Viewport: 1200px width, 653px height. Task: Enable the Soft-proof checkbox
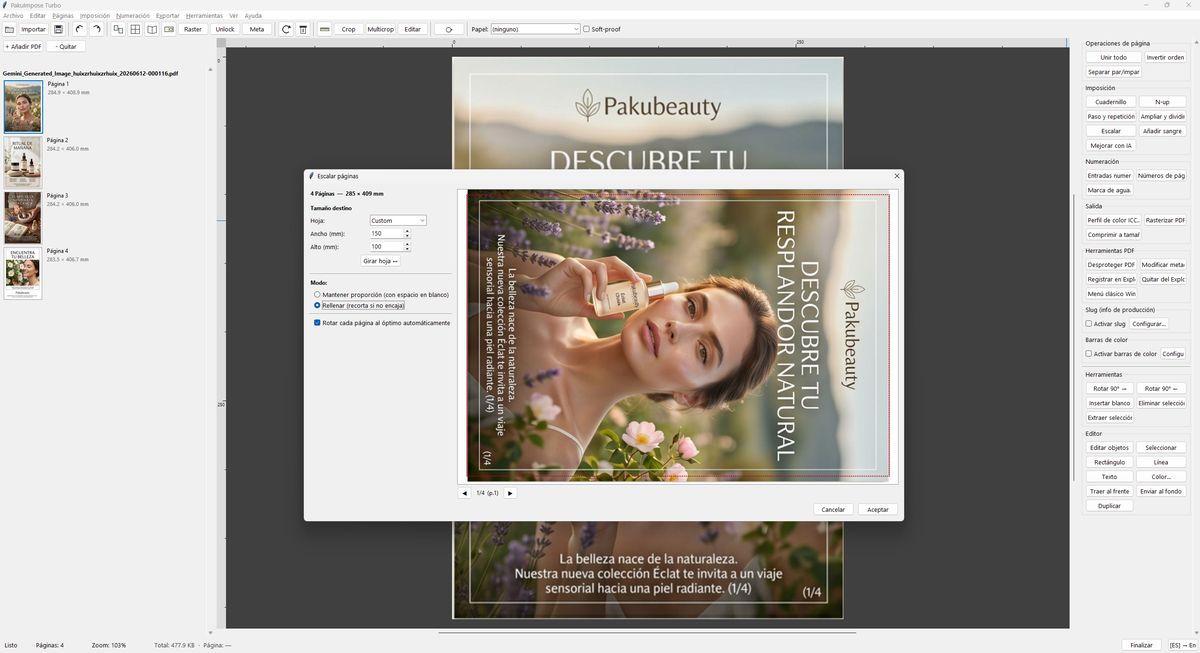click(586, 29)
